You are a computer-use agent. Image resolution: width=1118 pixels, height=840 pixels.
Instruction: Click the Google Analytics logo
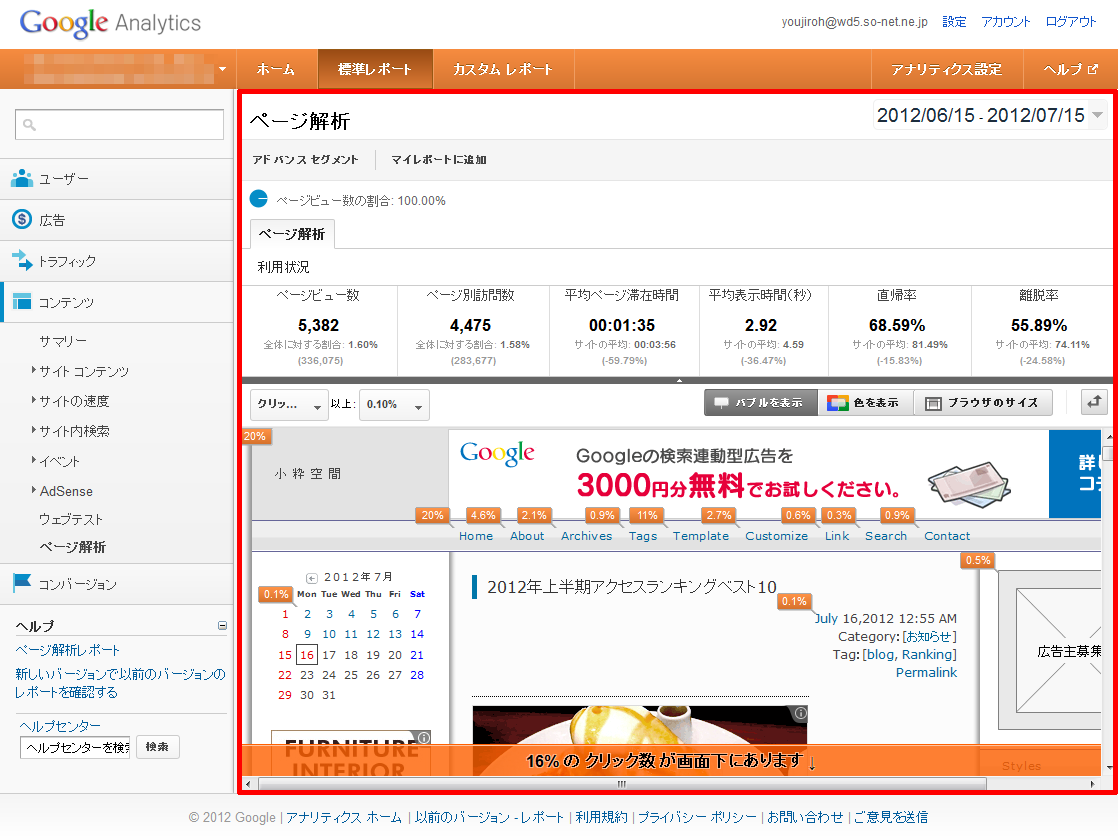pyautogui.click(x=110, y=23)
